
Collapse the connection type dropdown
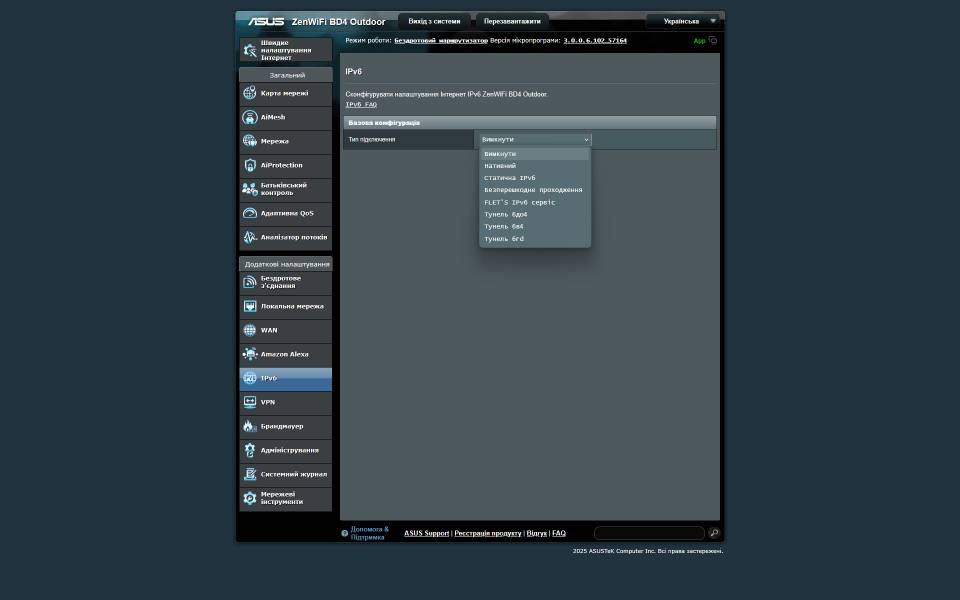[534, 140]
